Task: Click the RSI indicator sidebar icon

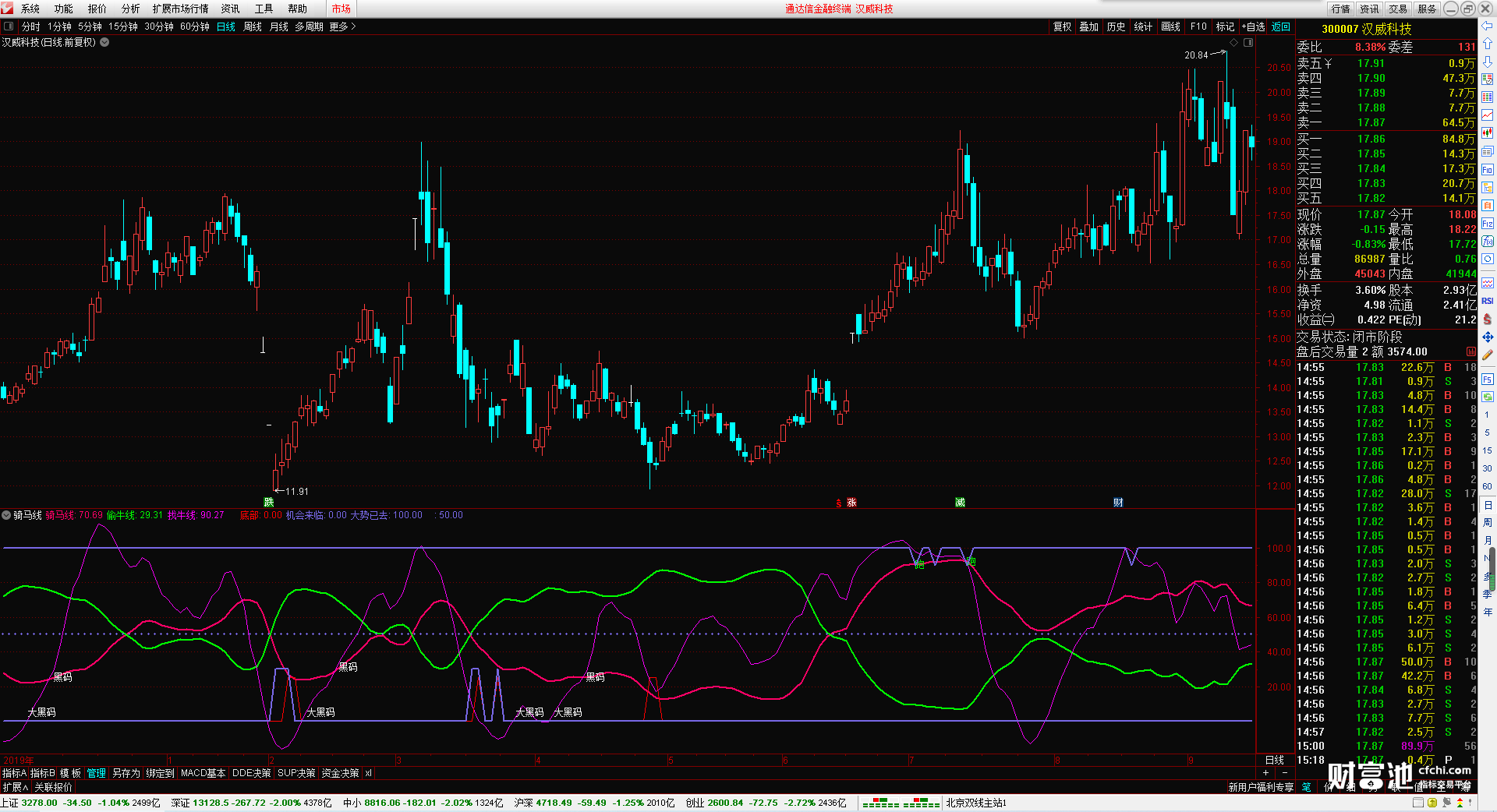Action: point(1488,301)
